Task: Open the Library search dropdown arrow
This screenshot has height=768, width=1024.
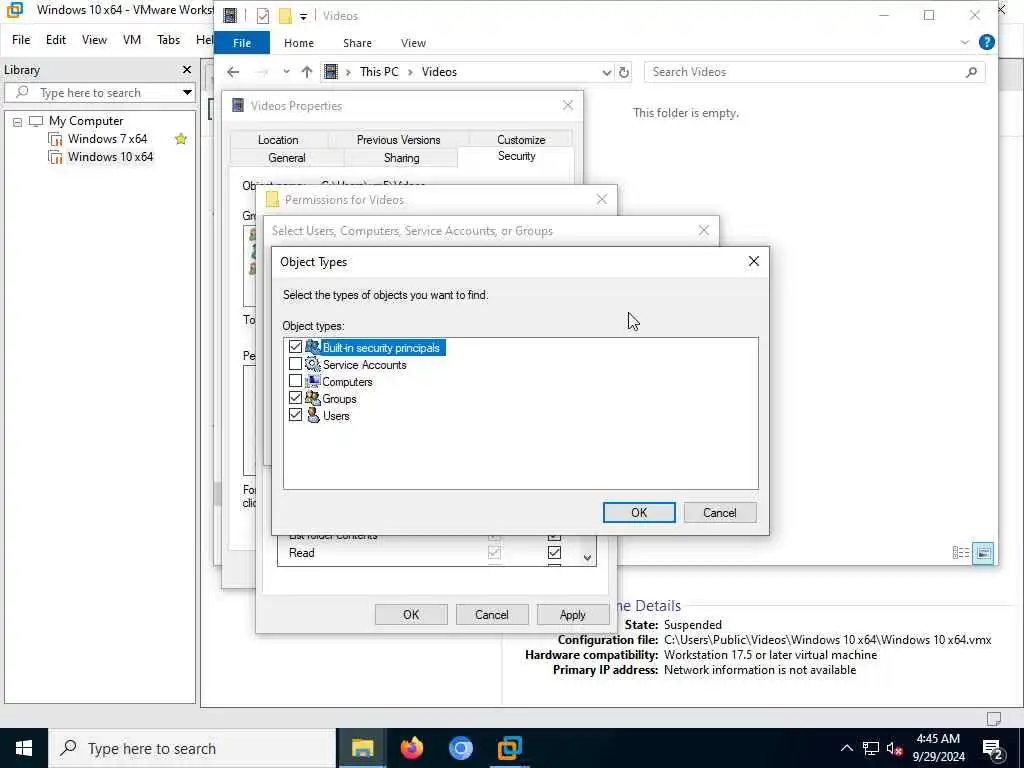Action: pyautogui.click(x=187, y=93)
